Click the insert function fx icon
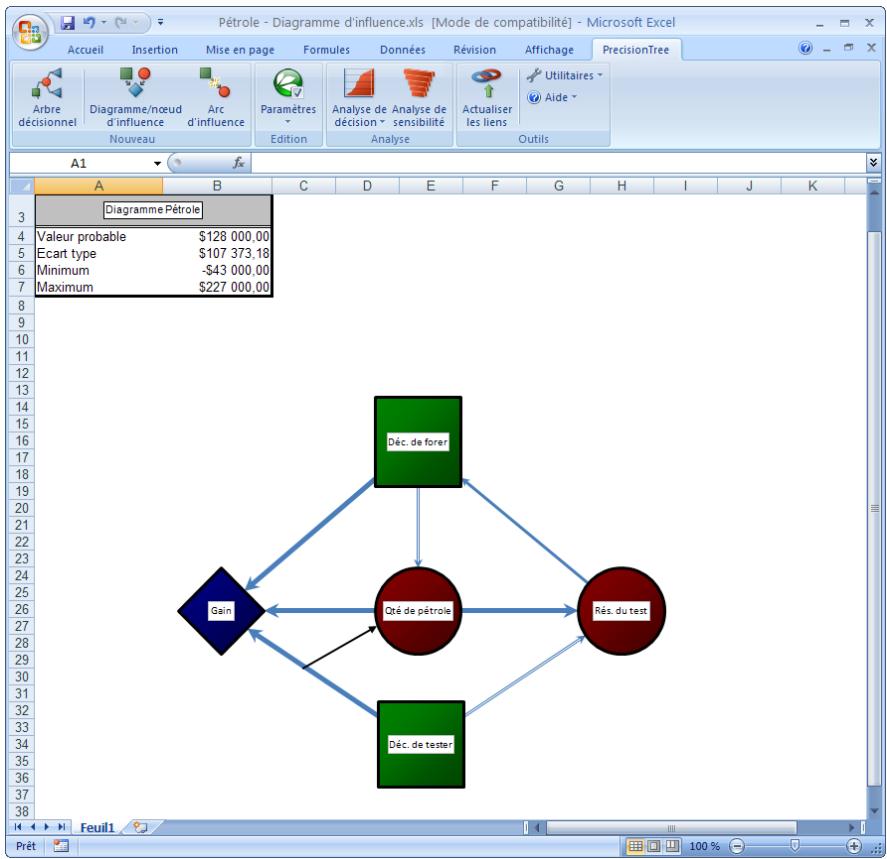The width and height of the screenshot is (887, 859). (x=239, y=162)
